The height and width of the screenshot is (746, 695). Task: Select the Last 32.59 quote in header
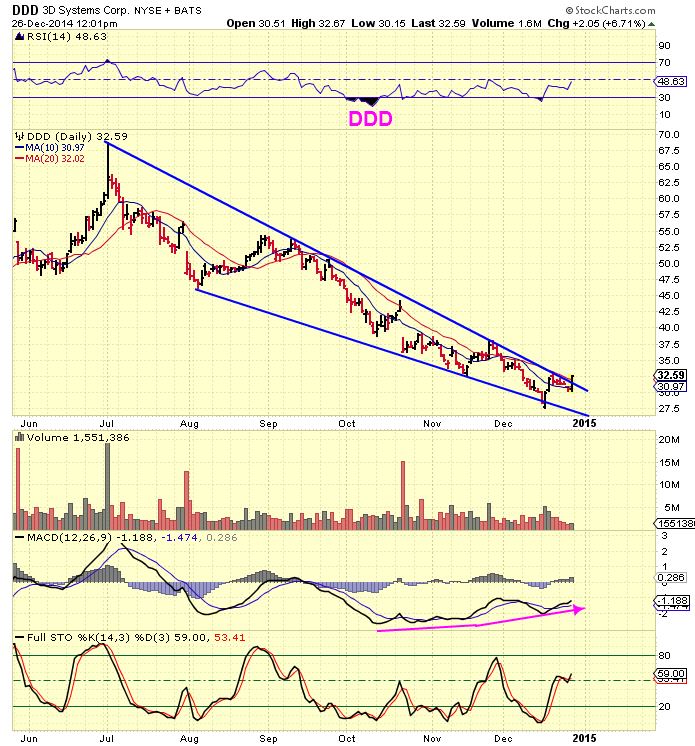click(x=438, y=23)
